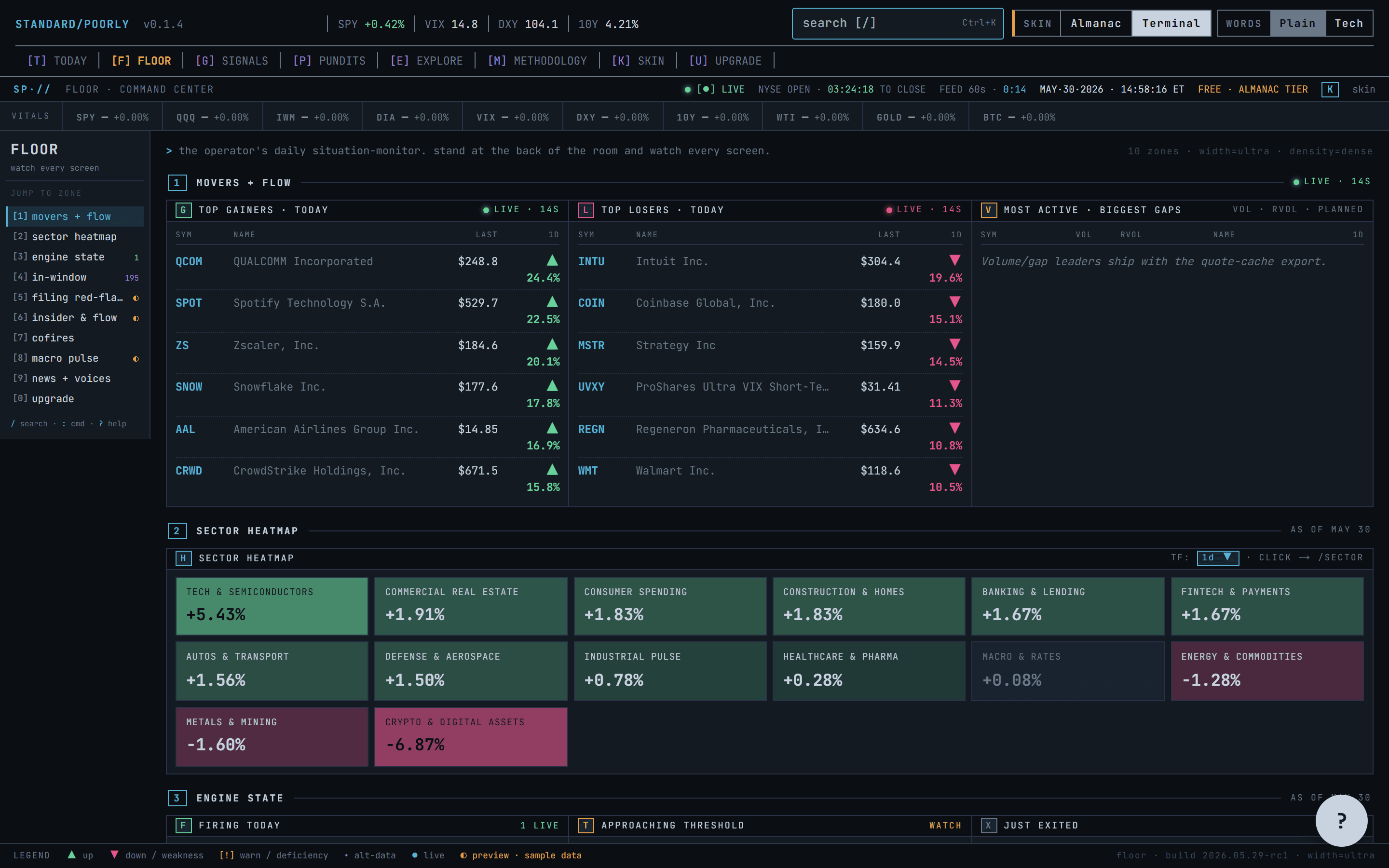The width and height of the screenshot is (1389, 868).
Task: Click the L badge of Top Losers panel
Action: tap(586, 210)
